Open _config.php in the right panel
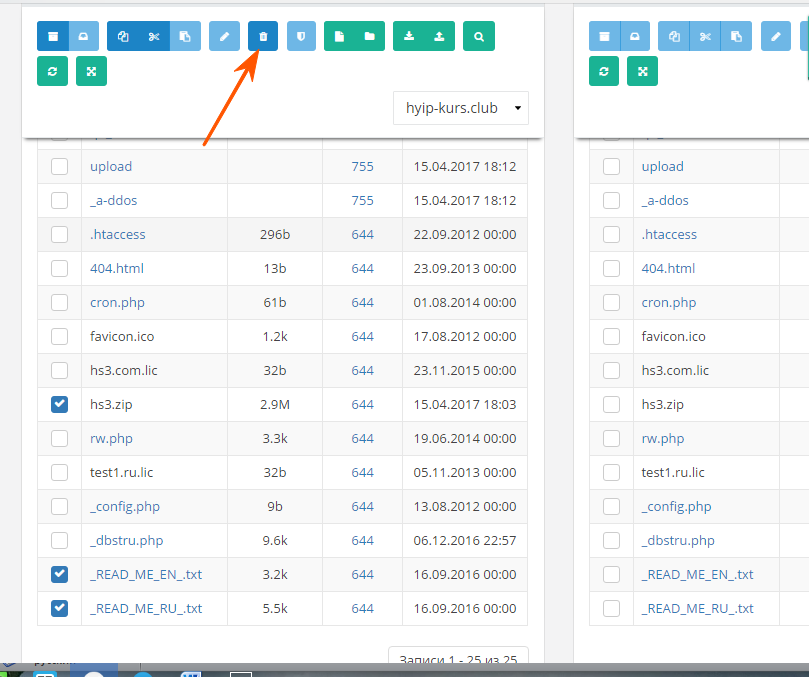Screen dimensions: 809x677 pos(677,507)
